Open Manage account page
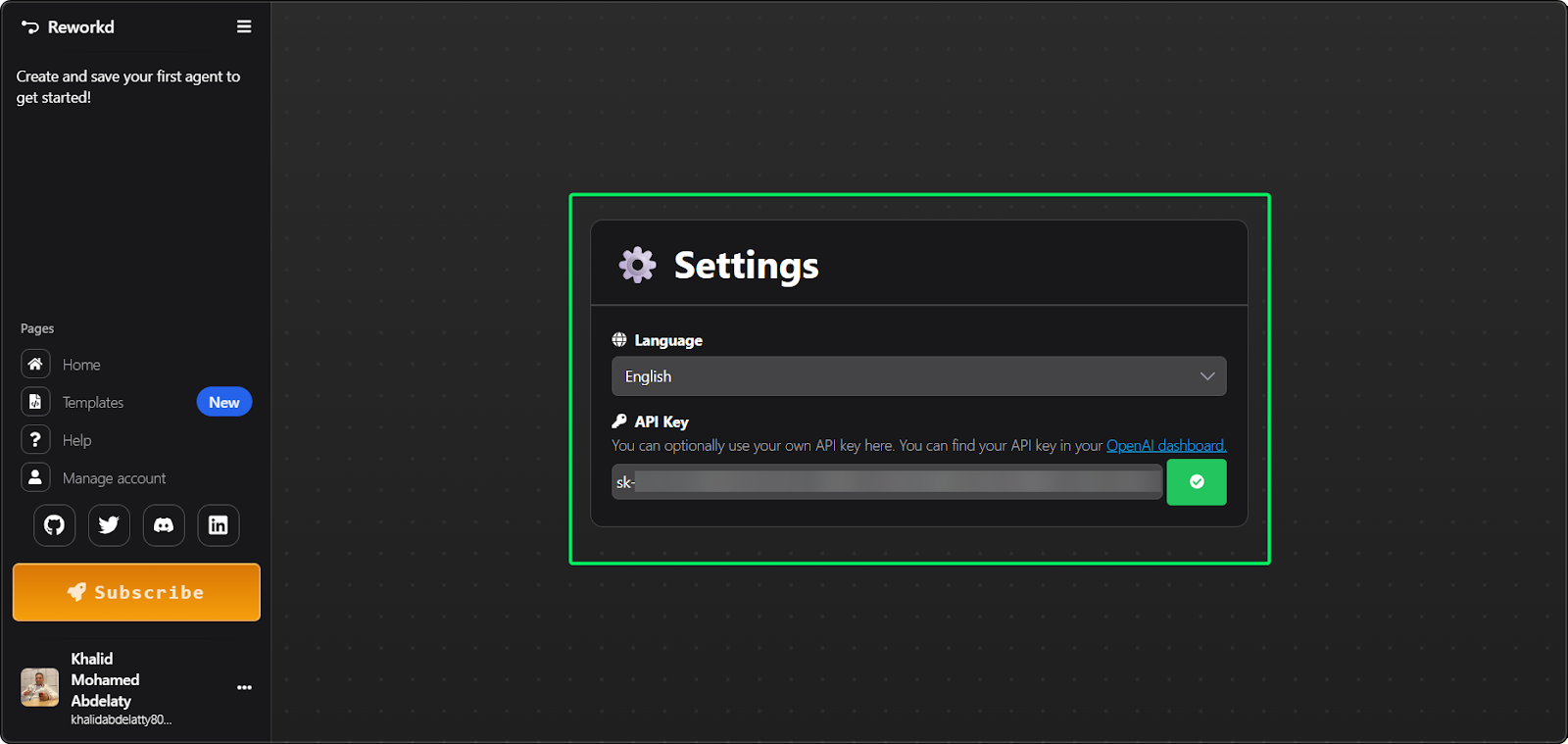The height and width of the screenshot is (744, 1568). pyautogui.click(x=115, y=478)
